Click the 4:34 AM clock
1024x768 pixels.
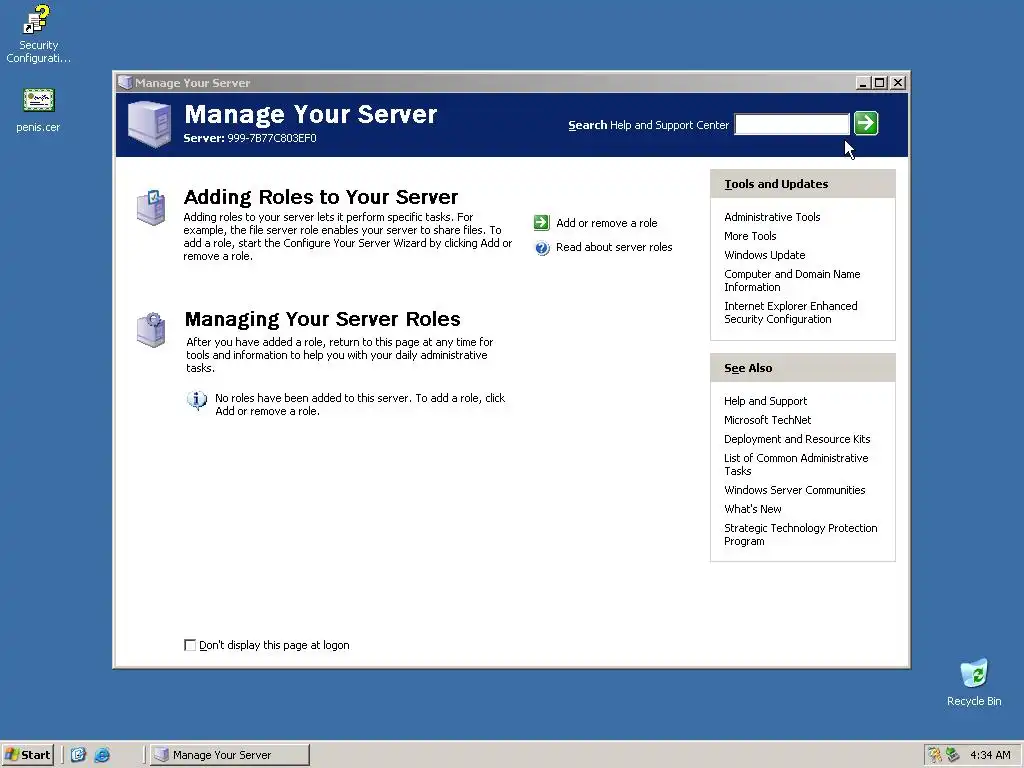coord(990,755)
